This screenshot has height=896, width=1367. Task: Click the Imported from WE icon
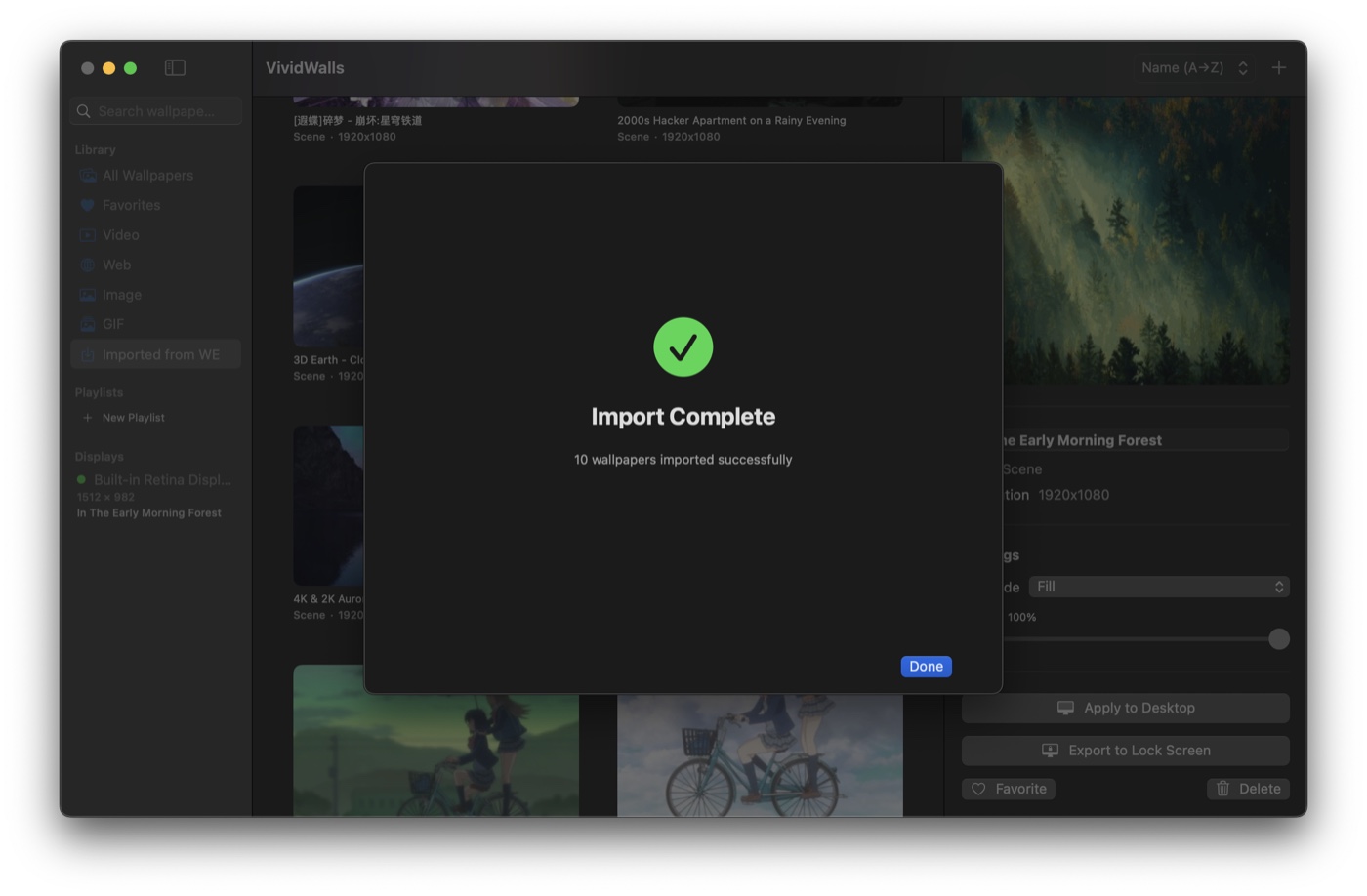pyautogui.click(x=88, y=354)
